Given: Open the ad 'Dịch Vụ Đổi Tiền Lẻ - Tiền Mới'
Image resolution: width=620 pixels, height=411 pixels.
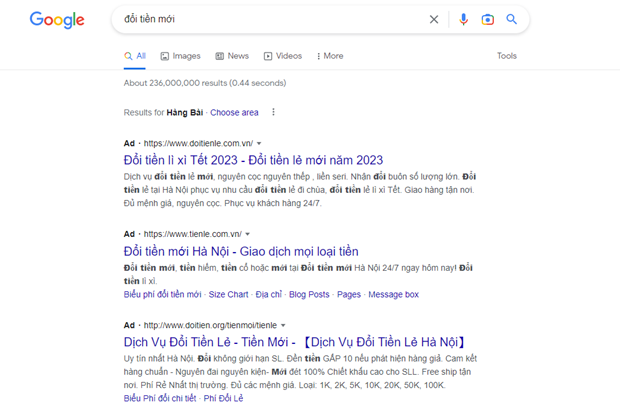Looking at the screenshot, I should point(294,342).
